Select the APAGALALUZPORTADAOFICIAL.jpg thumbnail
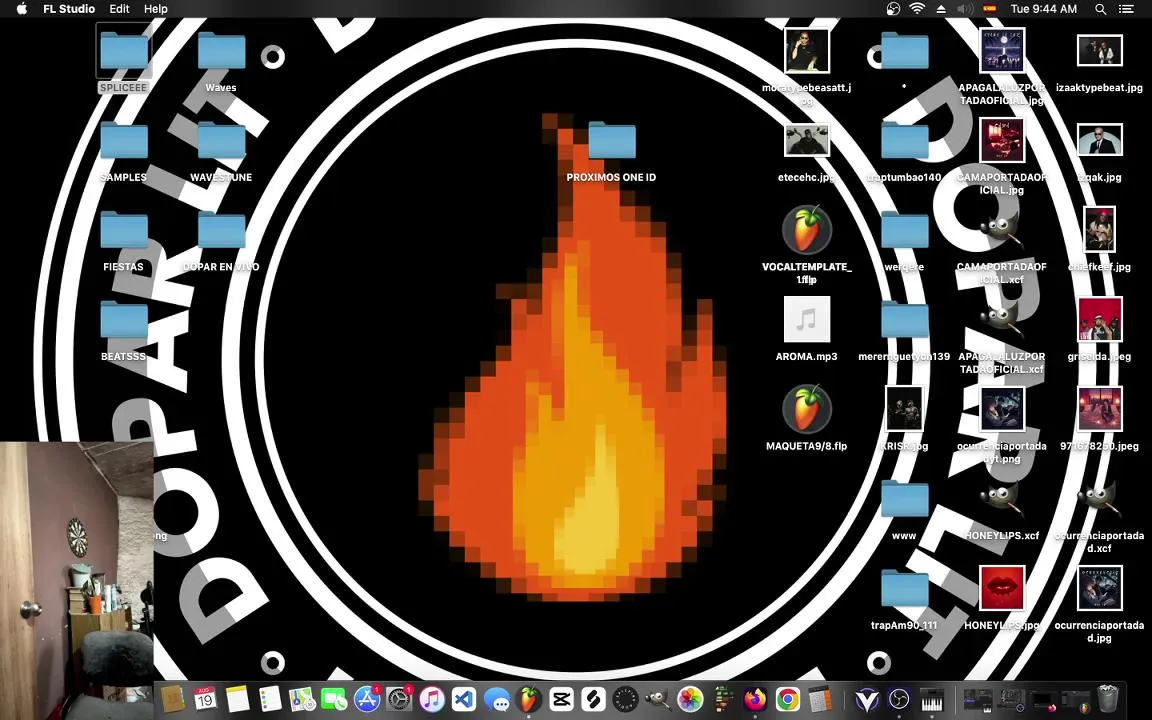The image size is (1152, 720). (x=1002, y=51)
